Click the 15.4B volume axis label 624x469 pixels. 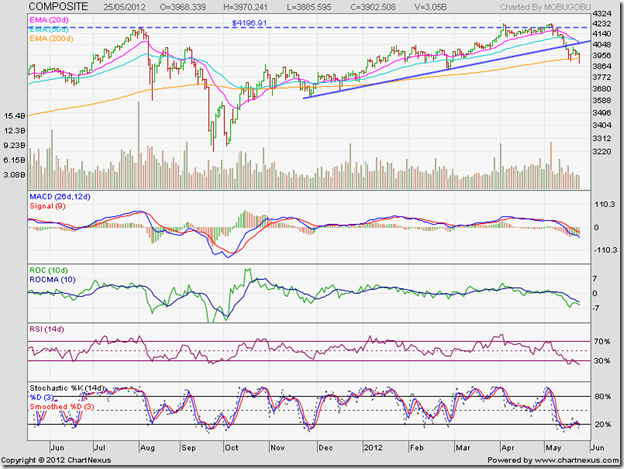(14, 116)
